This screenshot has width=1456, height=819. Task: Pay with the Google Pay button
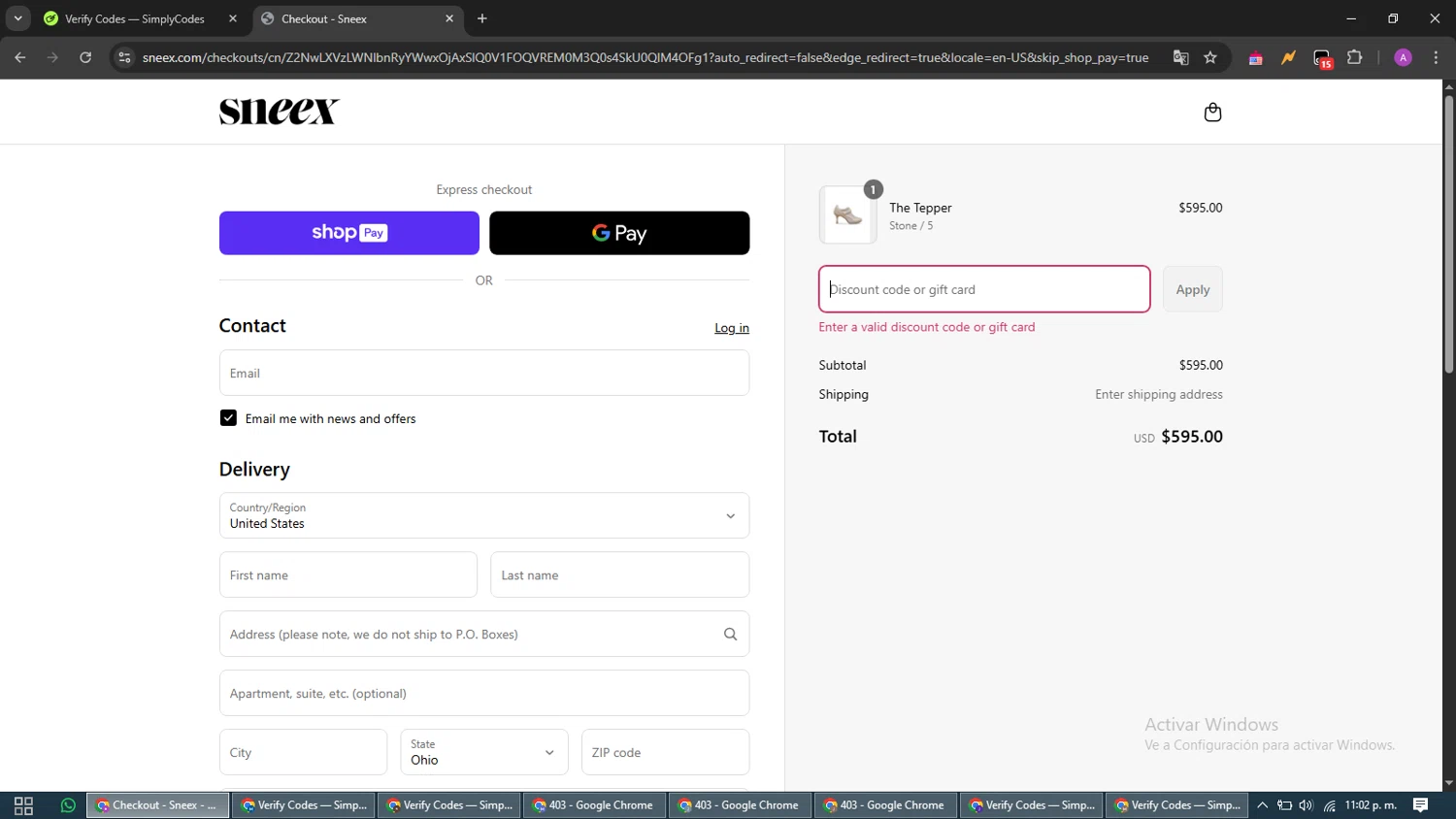tap(619, 233)
